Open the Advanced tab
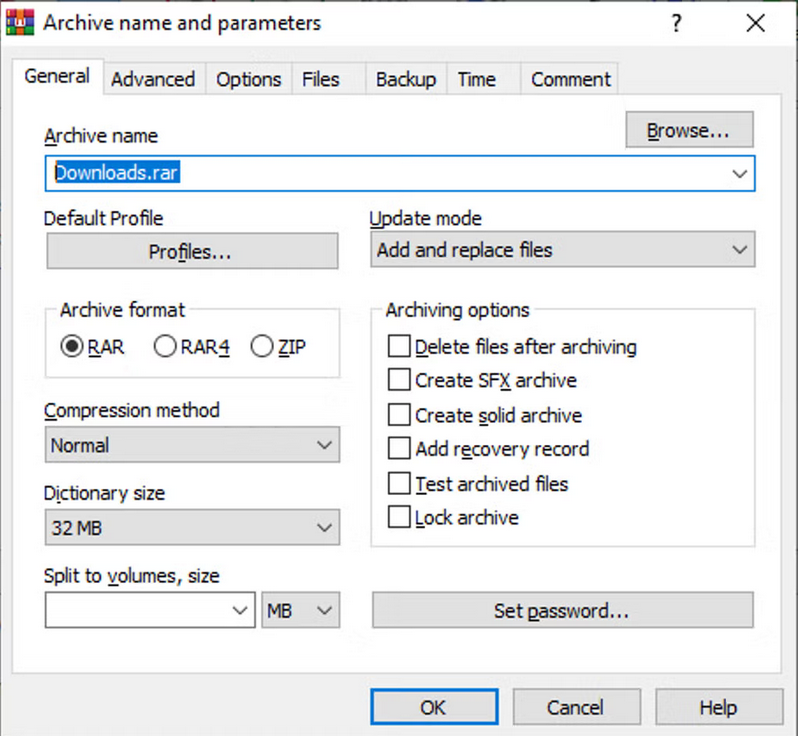798x736 pixels. tap(153, 79)
